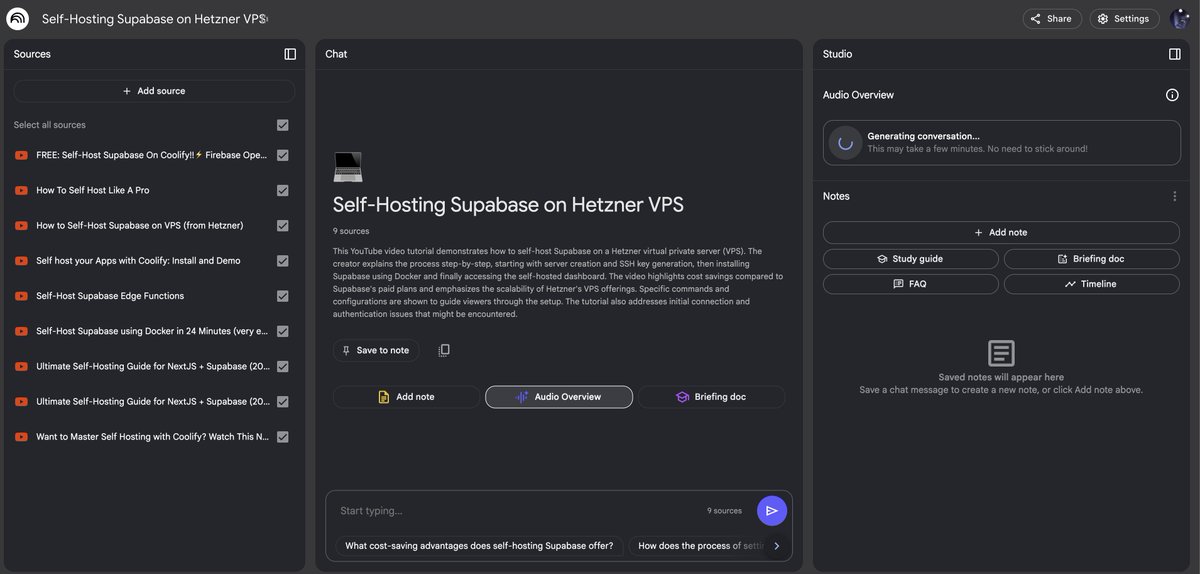Click Add note in Studio panel
Screen dimensions: 1200x574
point(1001,232)
